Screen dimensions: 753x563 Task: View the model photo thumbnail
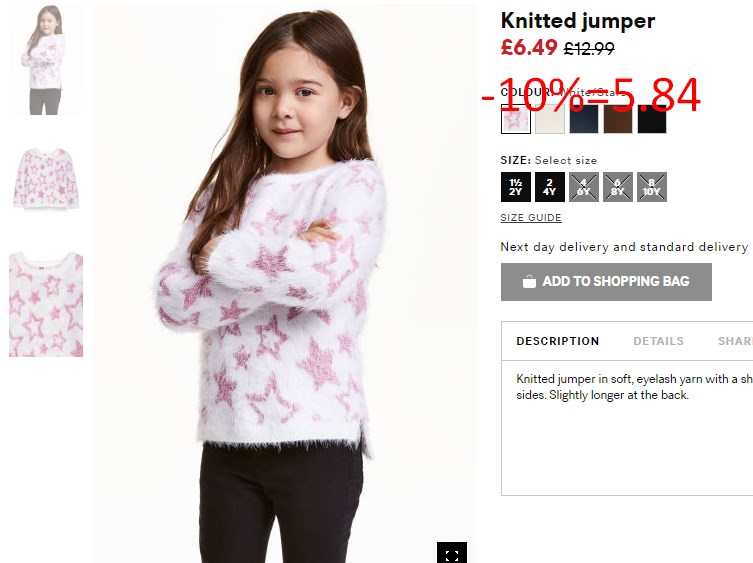coord(46,60)
